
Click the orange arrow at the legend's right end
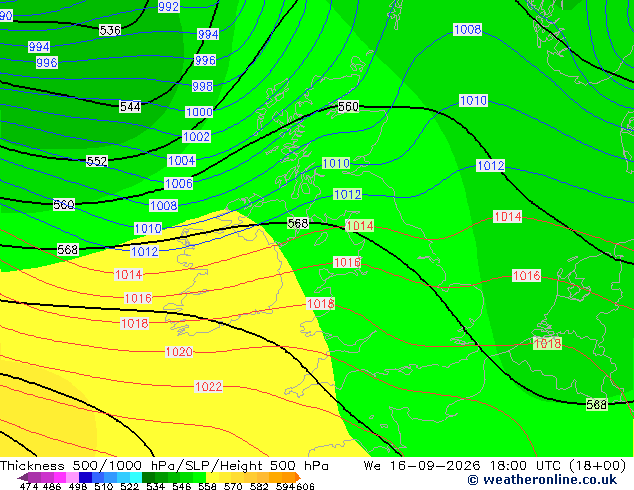click(298, 477)
